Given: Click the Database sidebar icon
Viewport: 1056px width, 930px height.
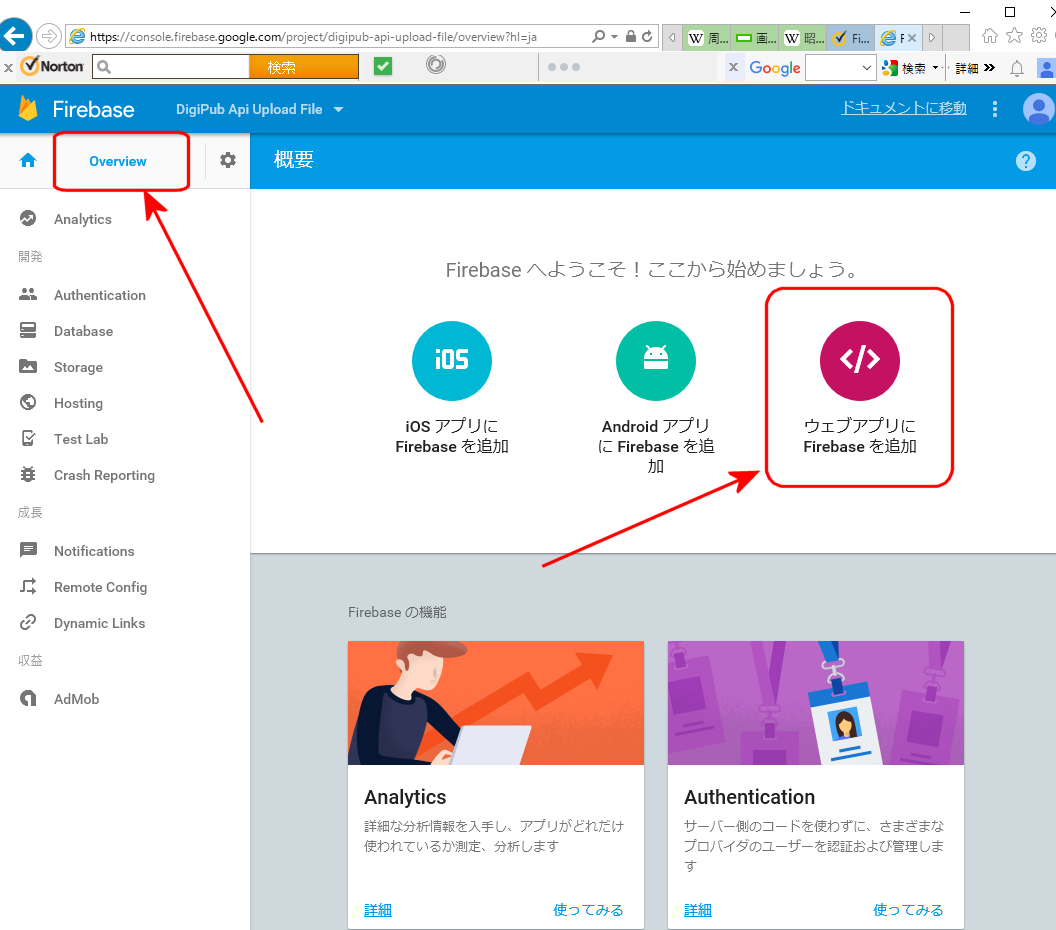Looking at the screenshot, I should click(x=28, y=330).
